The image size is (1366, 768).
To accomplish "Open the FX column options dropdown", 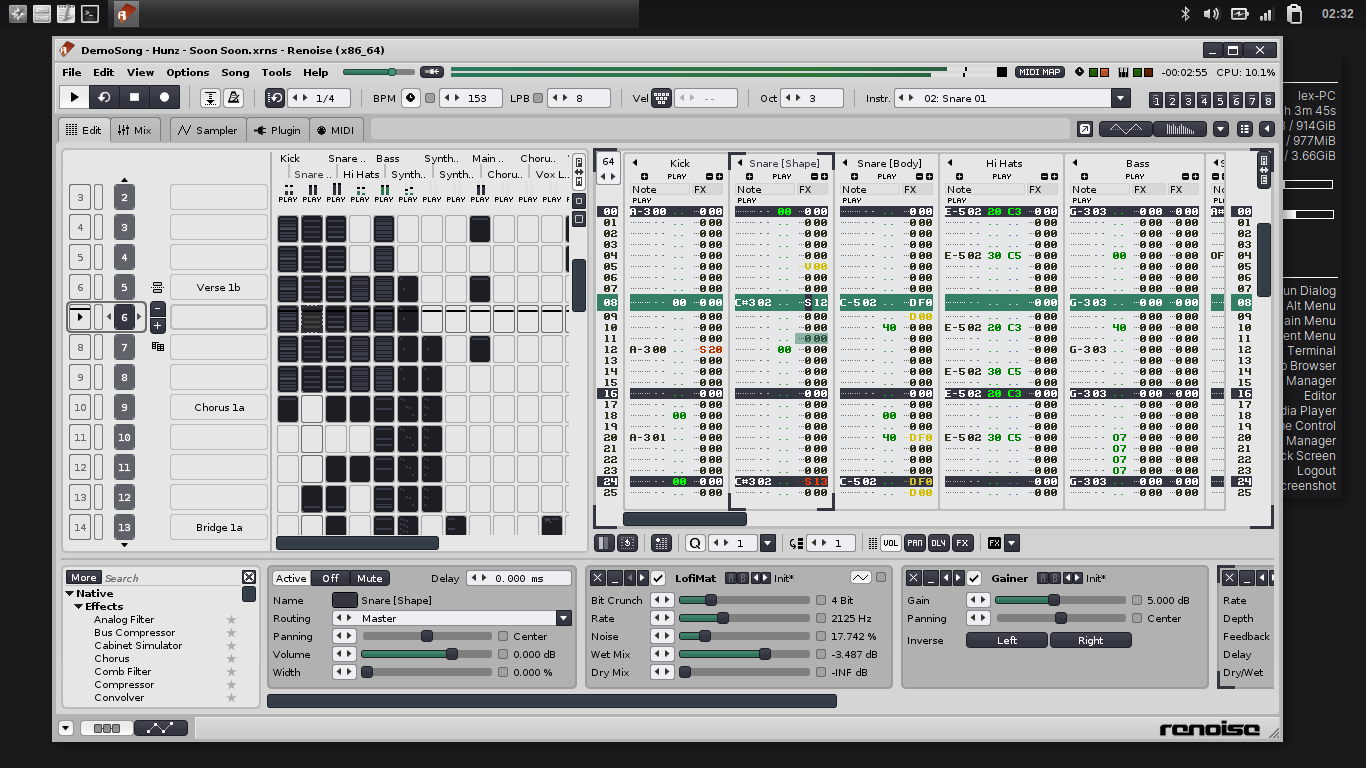I will pyautogui.click(x=1012, y=543).
